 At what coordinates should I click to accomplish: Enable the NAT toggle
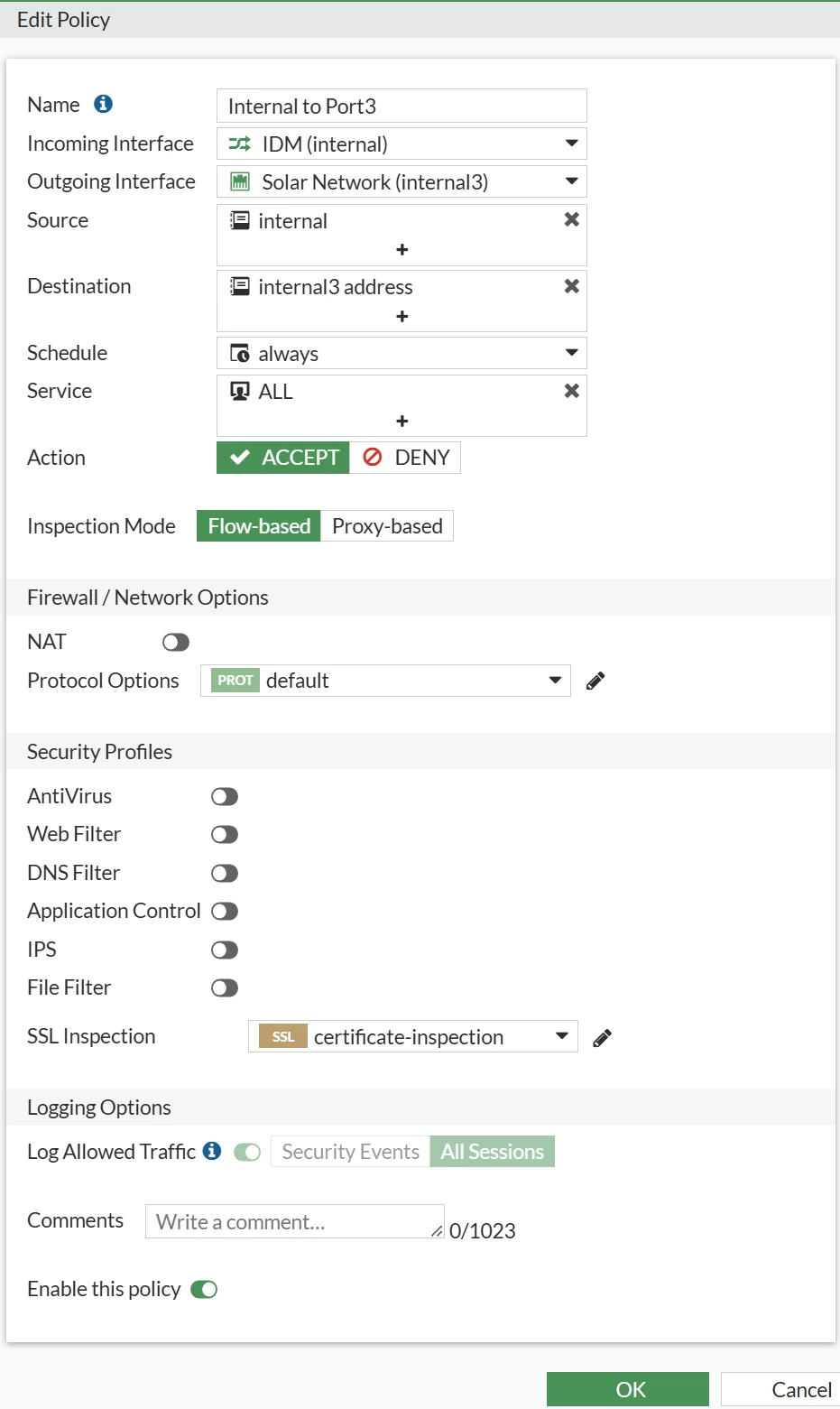click(176, 642)
